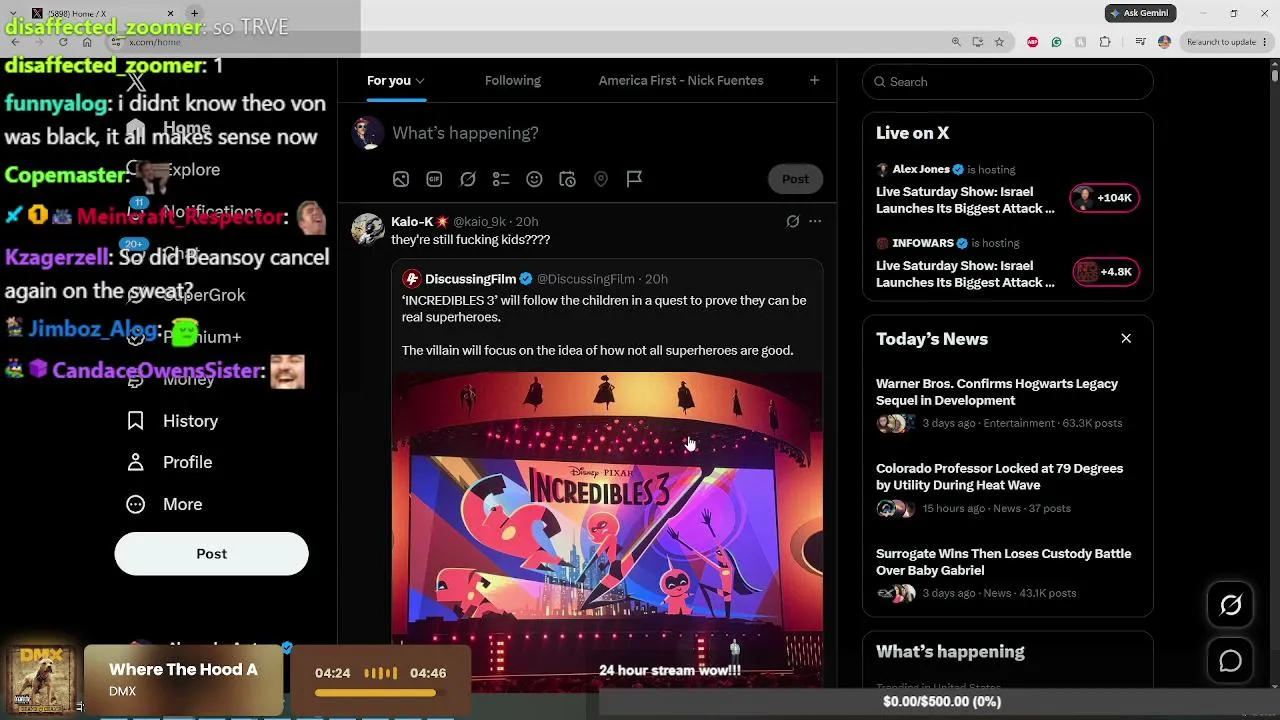This screenshot has width=1280, height=720.
Task: Click the 'Live on X' heading
Action: coord(912,133)
